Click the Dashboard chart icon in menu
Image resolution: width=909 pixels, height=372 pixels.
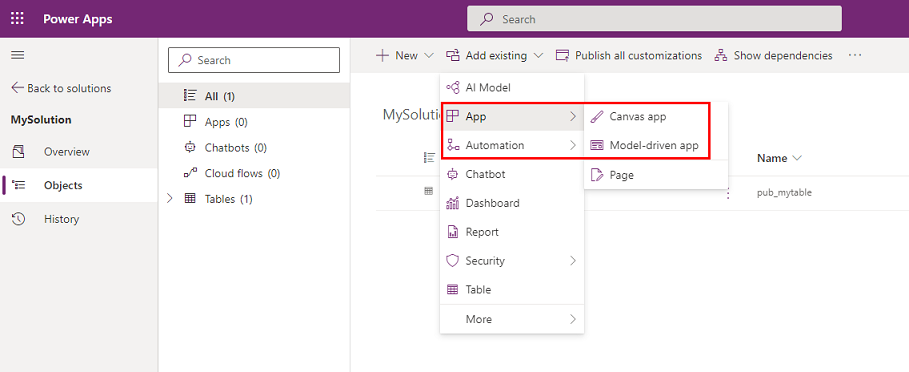click(x=453, y=203)
